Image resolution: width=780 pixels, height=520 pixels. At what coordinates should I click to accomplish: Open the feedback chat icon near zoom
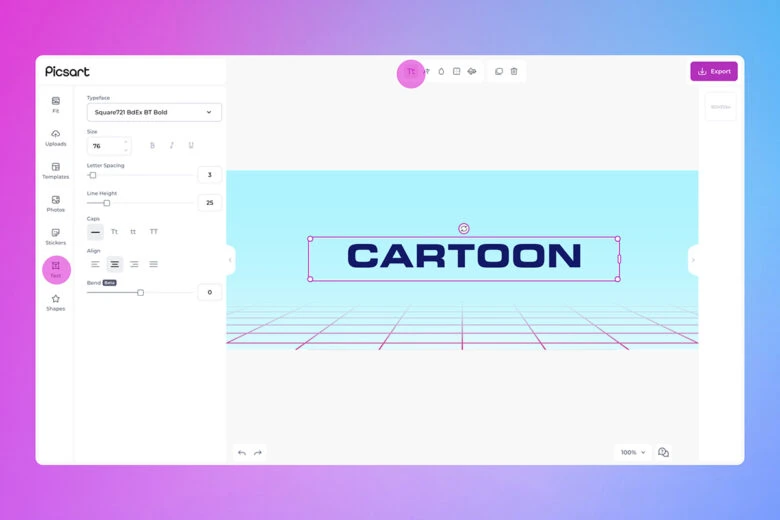pos(663,452)
